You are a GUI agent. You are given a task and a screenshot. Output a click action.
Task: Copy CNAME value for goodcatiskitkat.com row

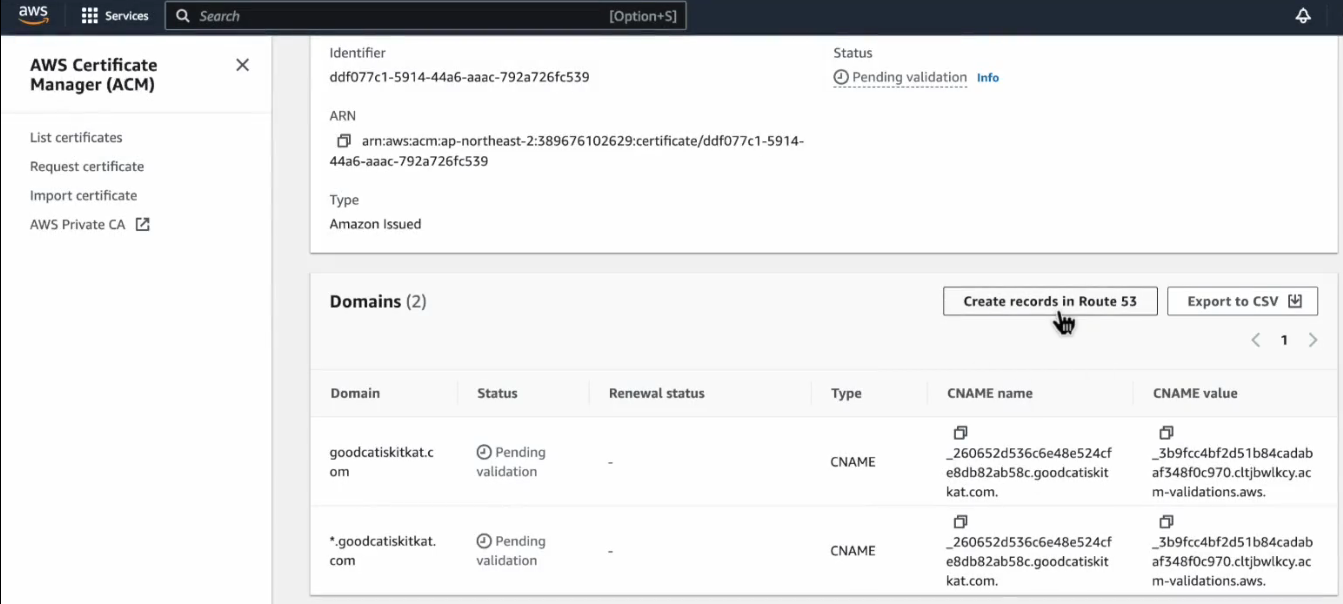click(x=1166, y=433)
